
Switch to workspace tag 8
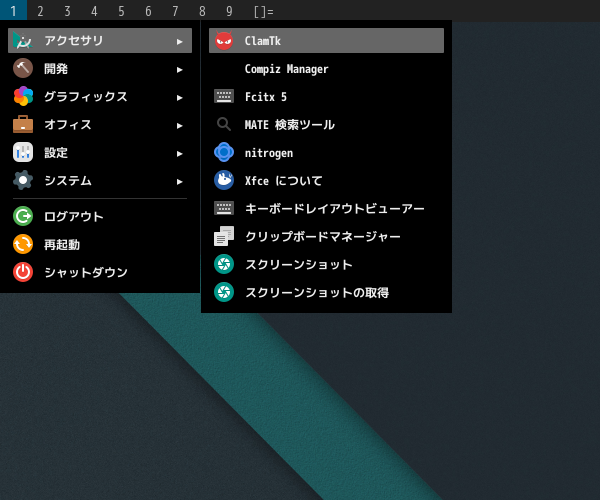coord(202,11)
